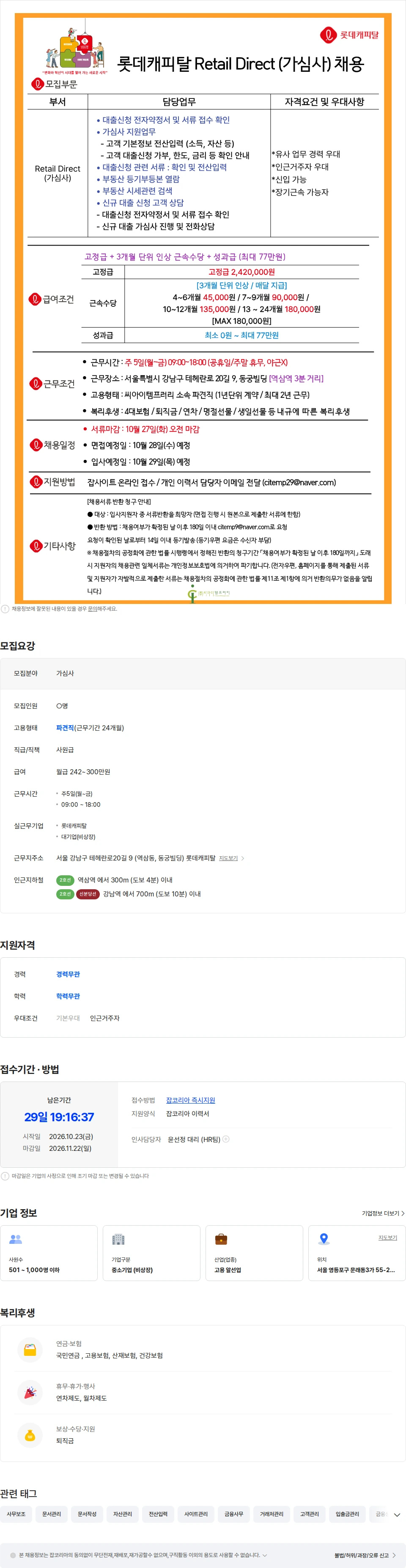406x1568 pixels.
Task: Click the 2호선 badge for 강남역
Action: (65, 894)
